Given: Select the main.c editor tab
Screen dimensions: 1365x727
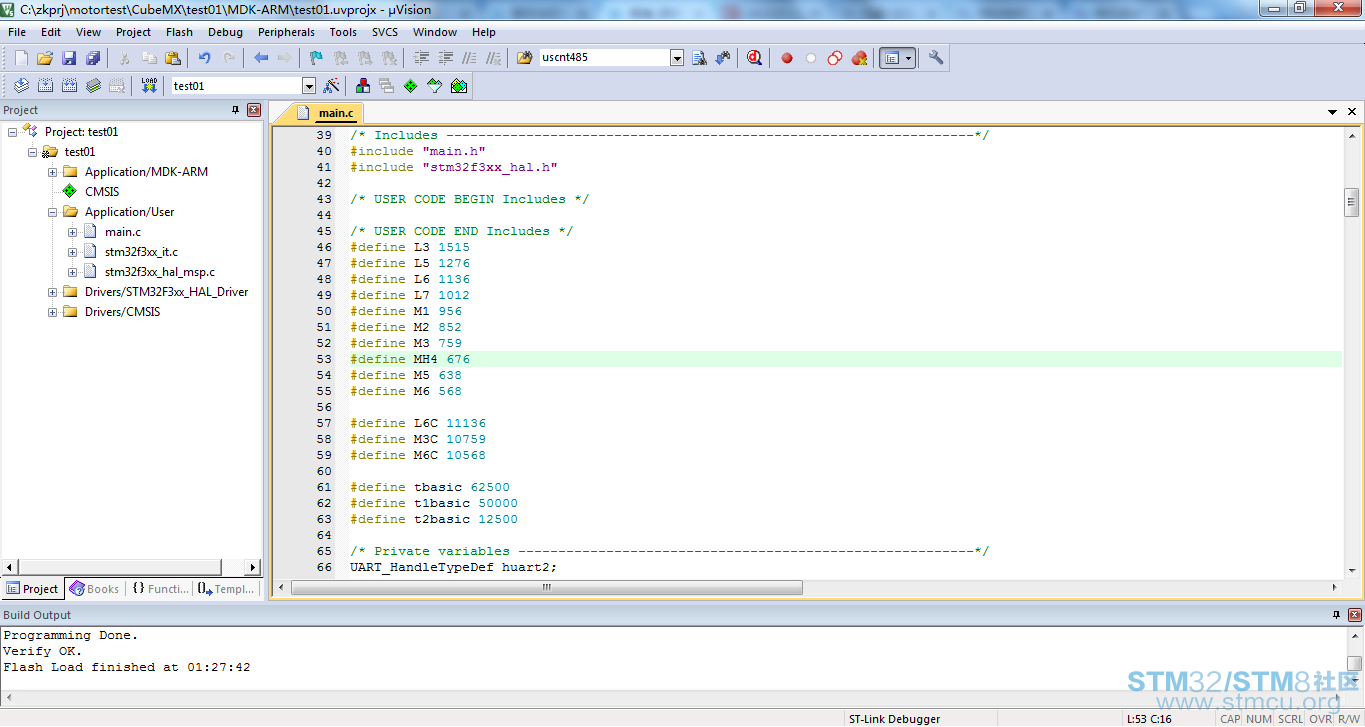Looking at the screenshot, I should [x=326, y=113].
